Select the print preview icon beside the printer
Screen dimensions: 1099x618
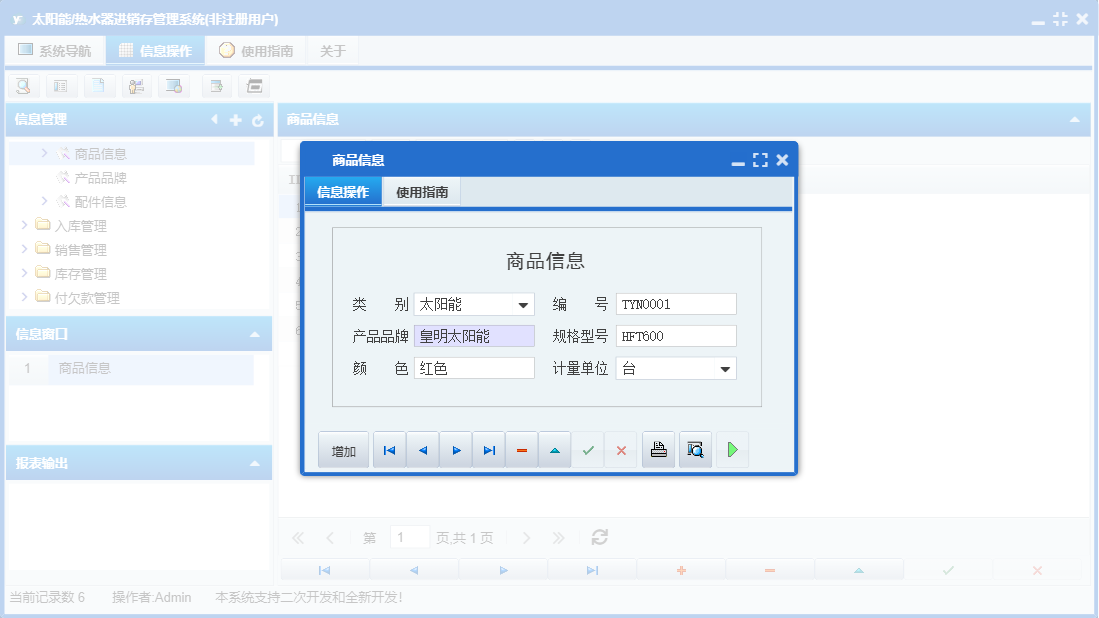tap(695, 449)
